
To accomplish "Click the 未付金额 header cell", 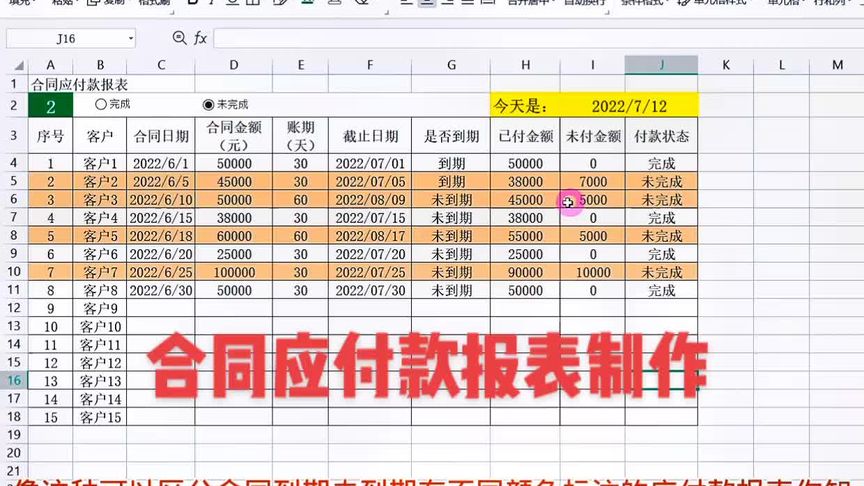I will [x=593, y=136].
